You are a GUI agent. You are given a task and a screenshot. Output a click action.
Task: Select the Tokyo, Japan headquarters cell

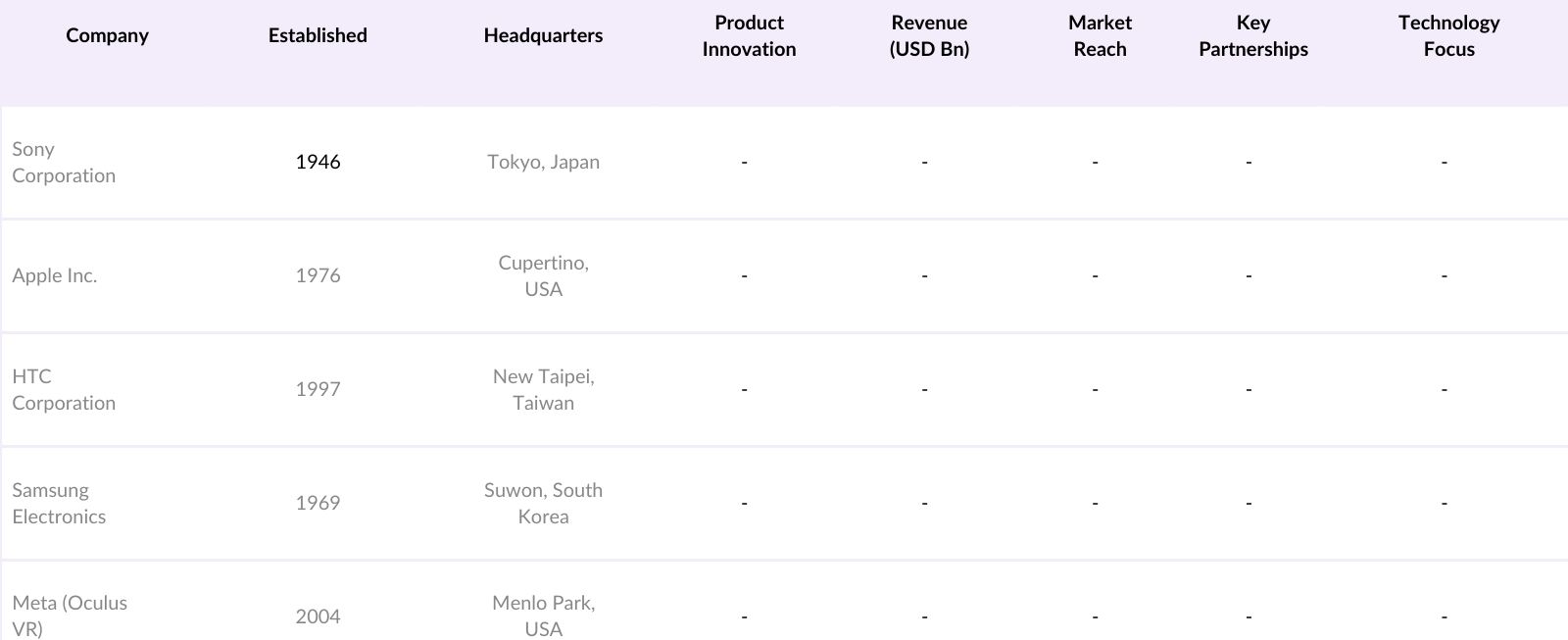(x=543, y=163)
